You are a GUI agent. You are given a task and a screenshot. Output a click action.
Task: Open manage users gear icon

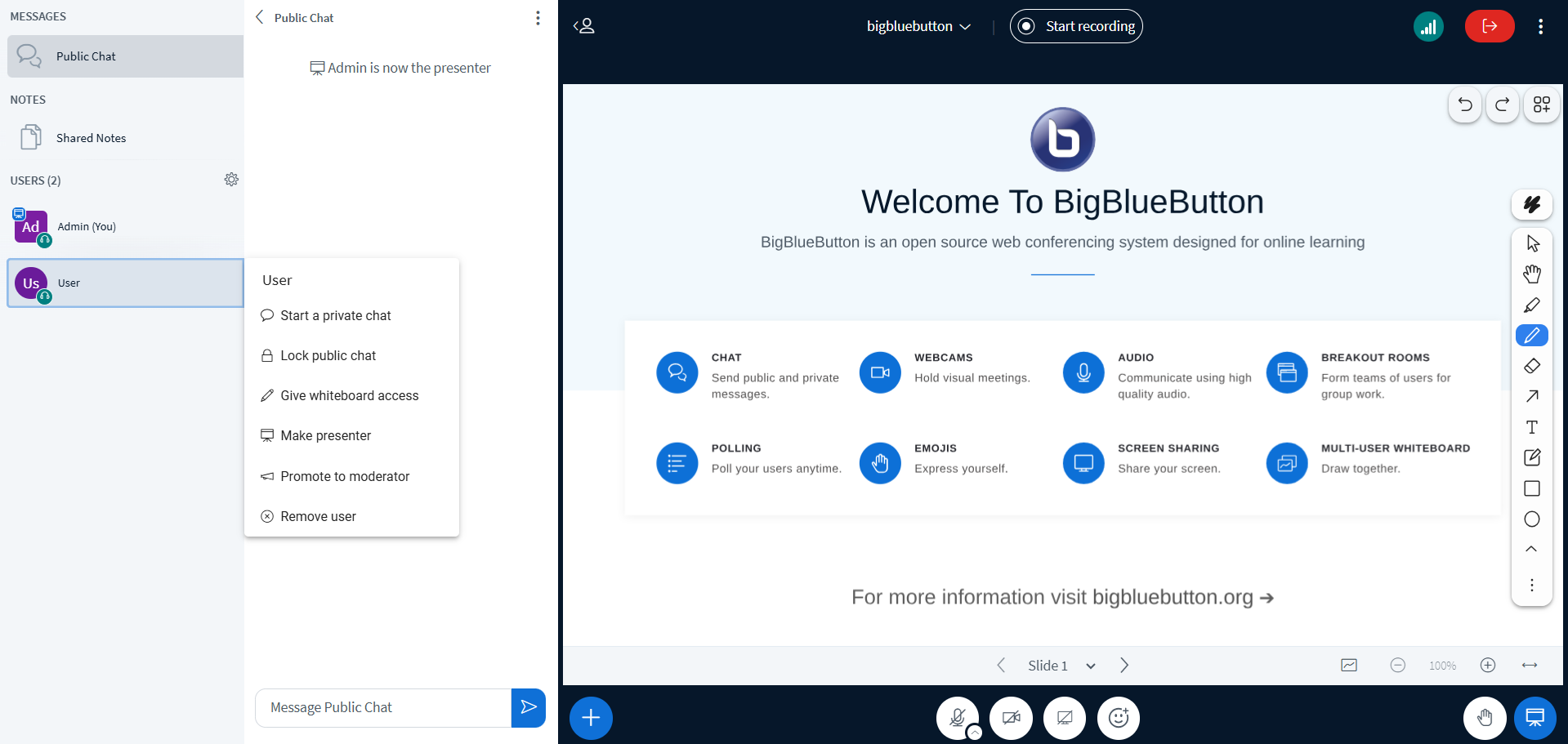[x=231, y=180]
